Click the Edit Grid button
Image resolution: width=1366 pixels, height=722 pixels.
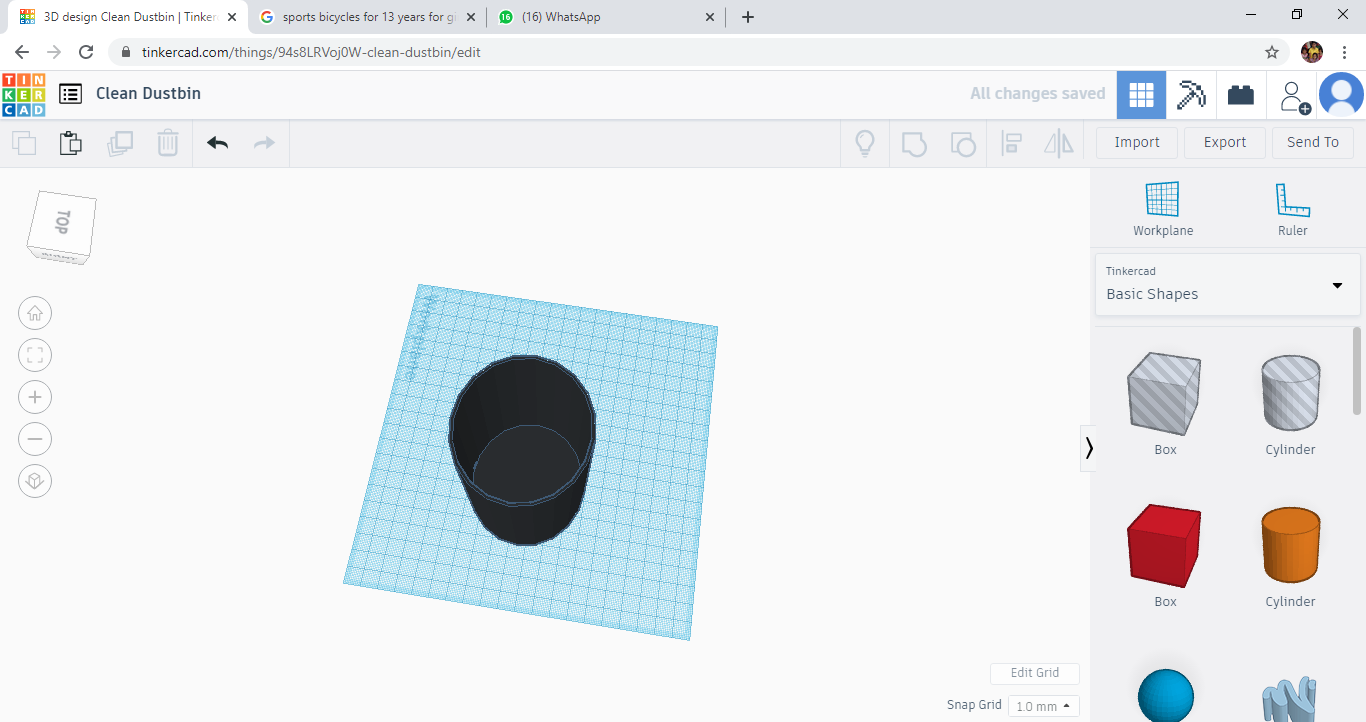1035,673
